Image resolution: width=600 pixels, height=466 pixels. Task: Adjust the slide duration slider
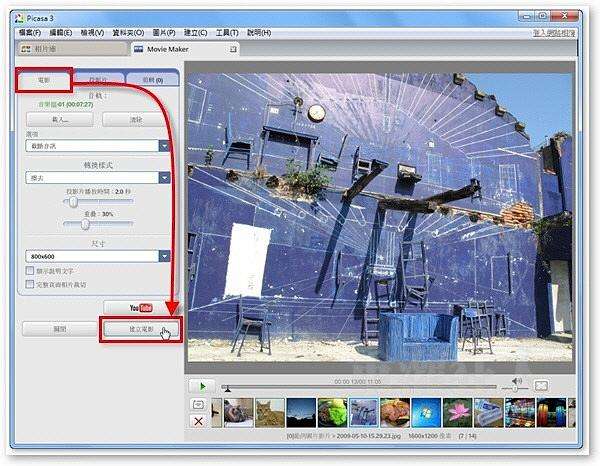73,202
